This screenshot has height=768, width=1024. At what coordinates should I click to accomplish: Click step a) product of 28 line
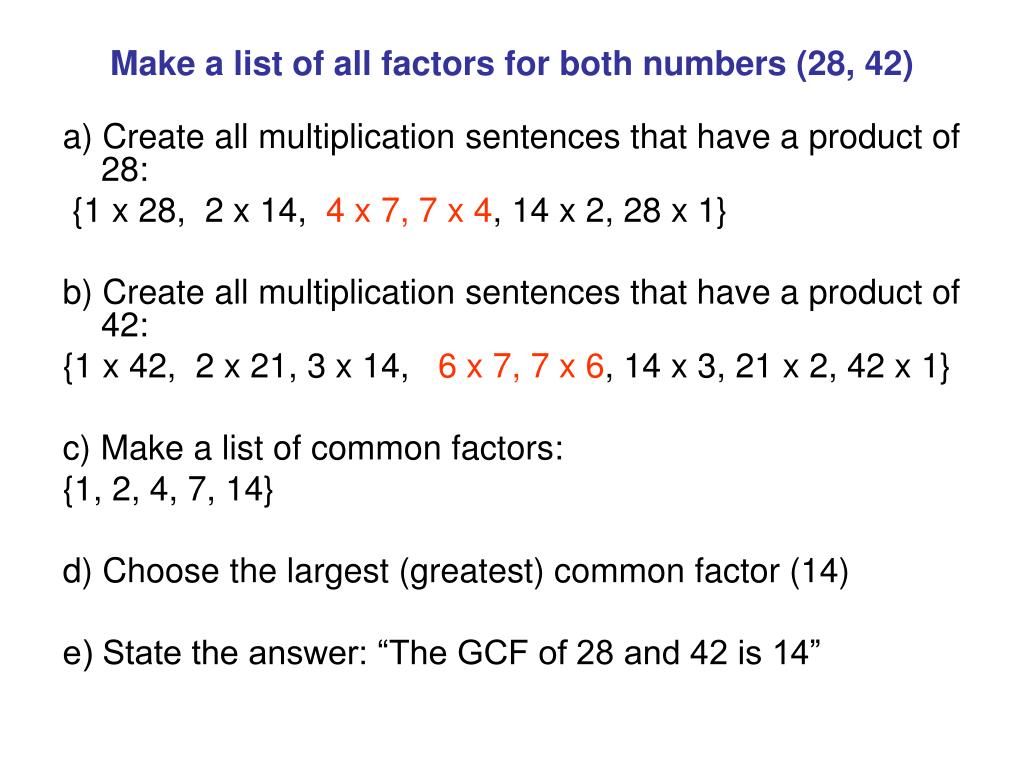[511, 153]
